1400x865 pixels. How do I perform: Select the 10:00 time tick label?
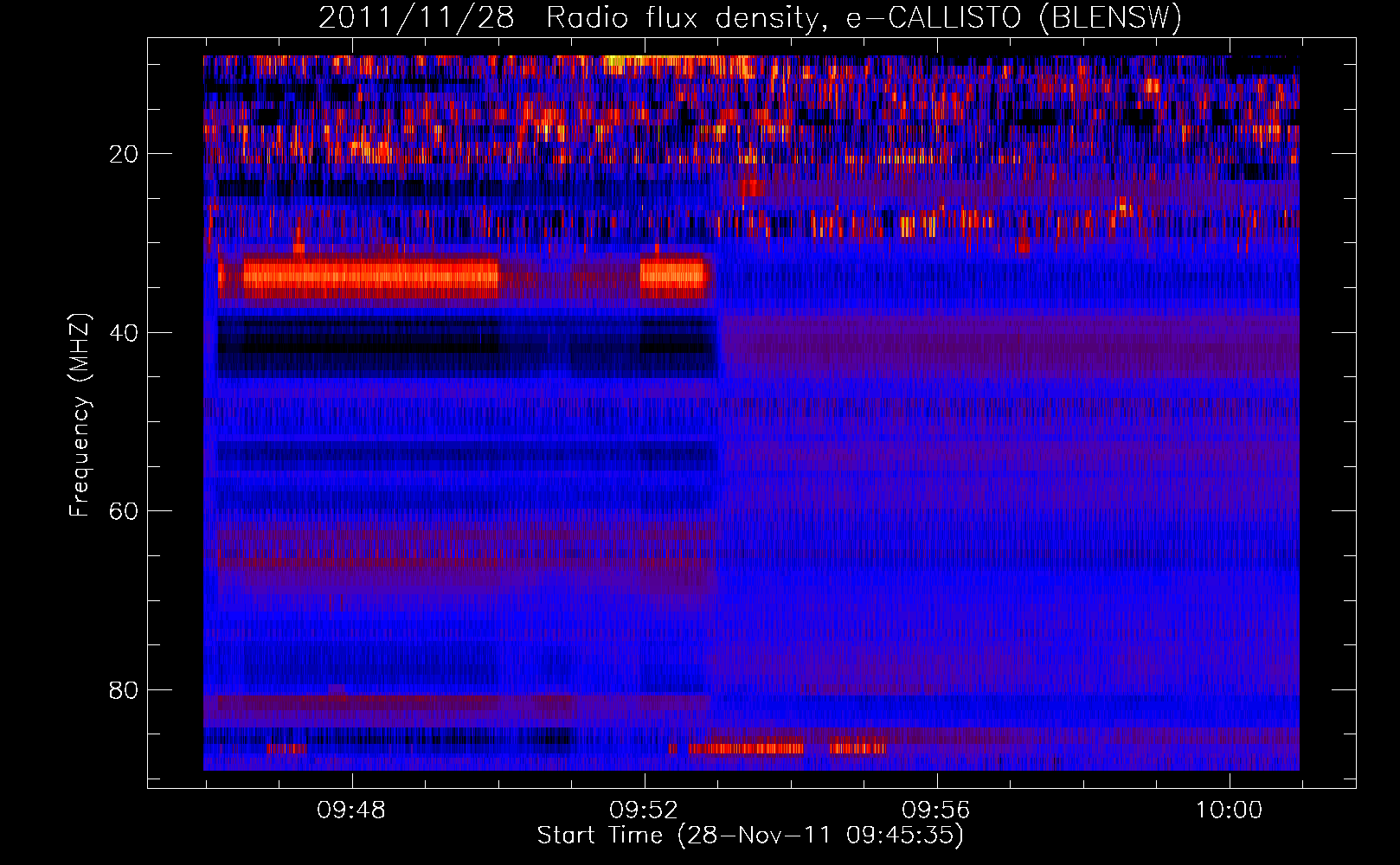(x=1229, y=811)
